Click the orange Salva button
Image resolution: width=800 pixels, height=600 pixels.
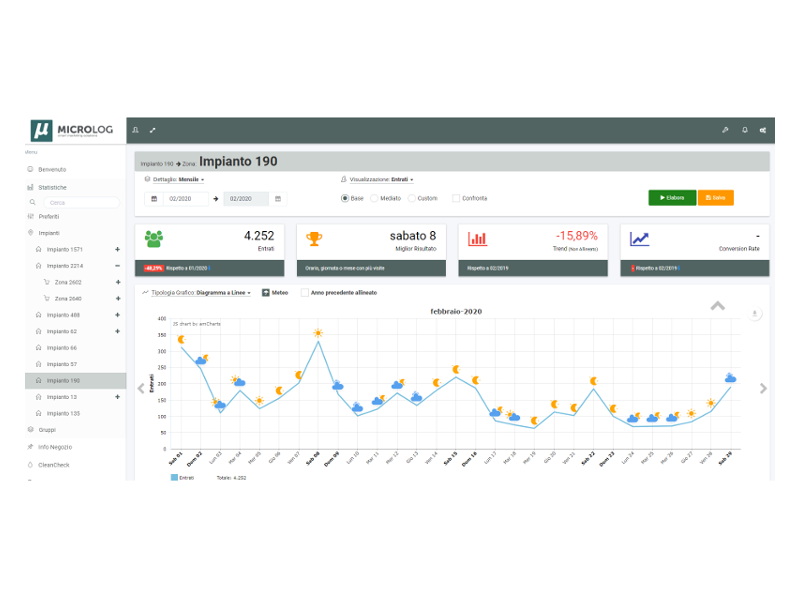(716, 197)
